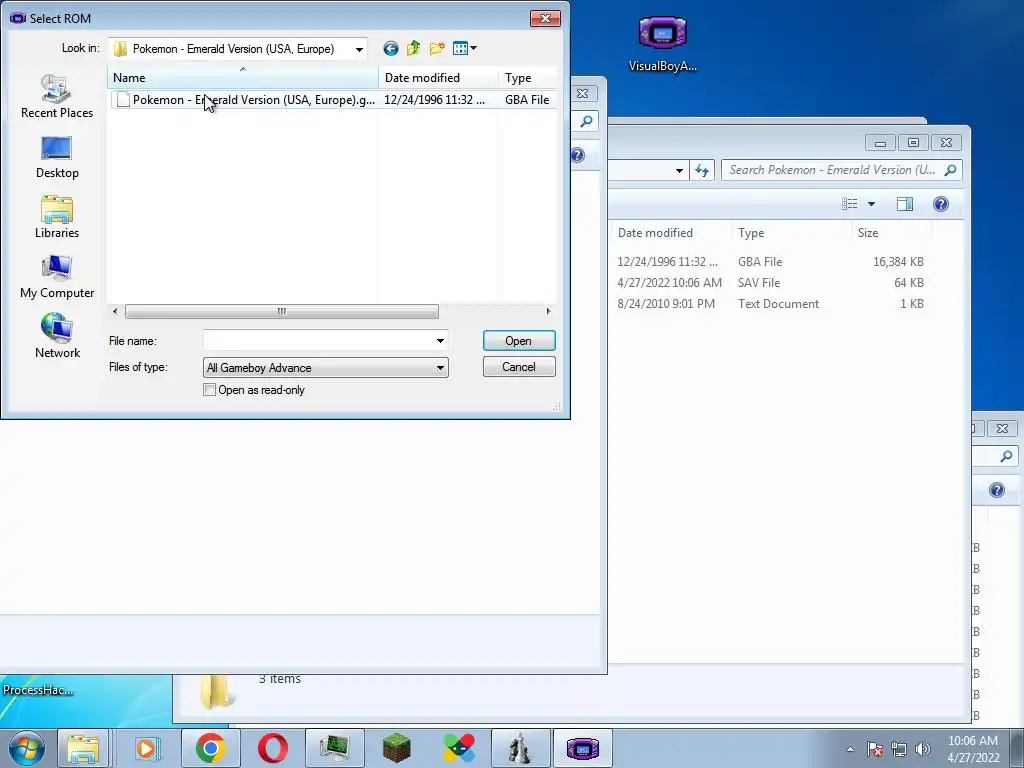The width and height of the screenshot is (1024, 768).
Task: Go back using the blue back arrow icon
Action: 391,48
